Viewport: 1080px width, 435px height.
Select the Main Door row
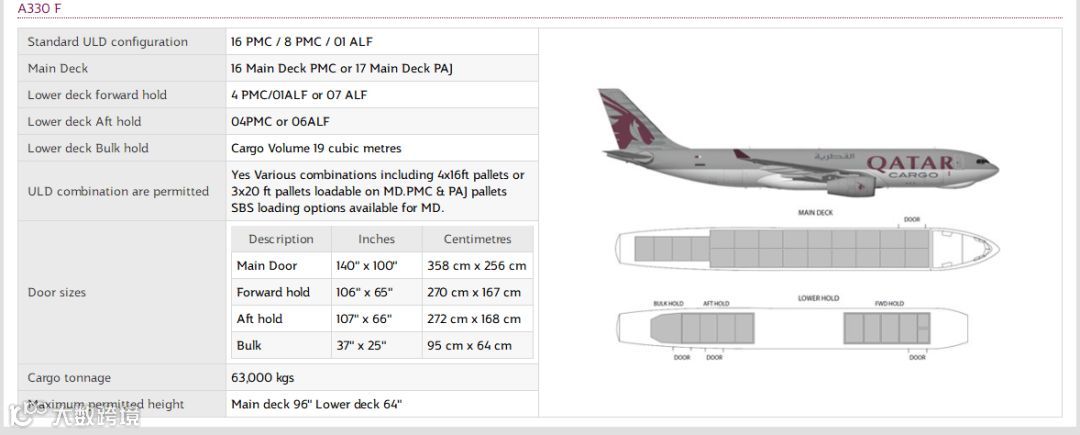click(x=382, y=266)
